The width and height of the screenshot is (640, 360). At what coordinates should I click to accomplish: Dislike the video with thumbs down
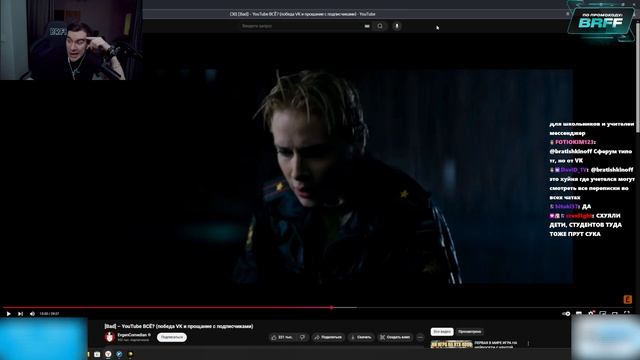302,337
